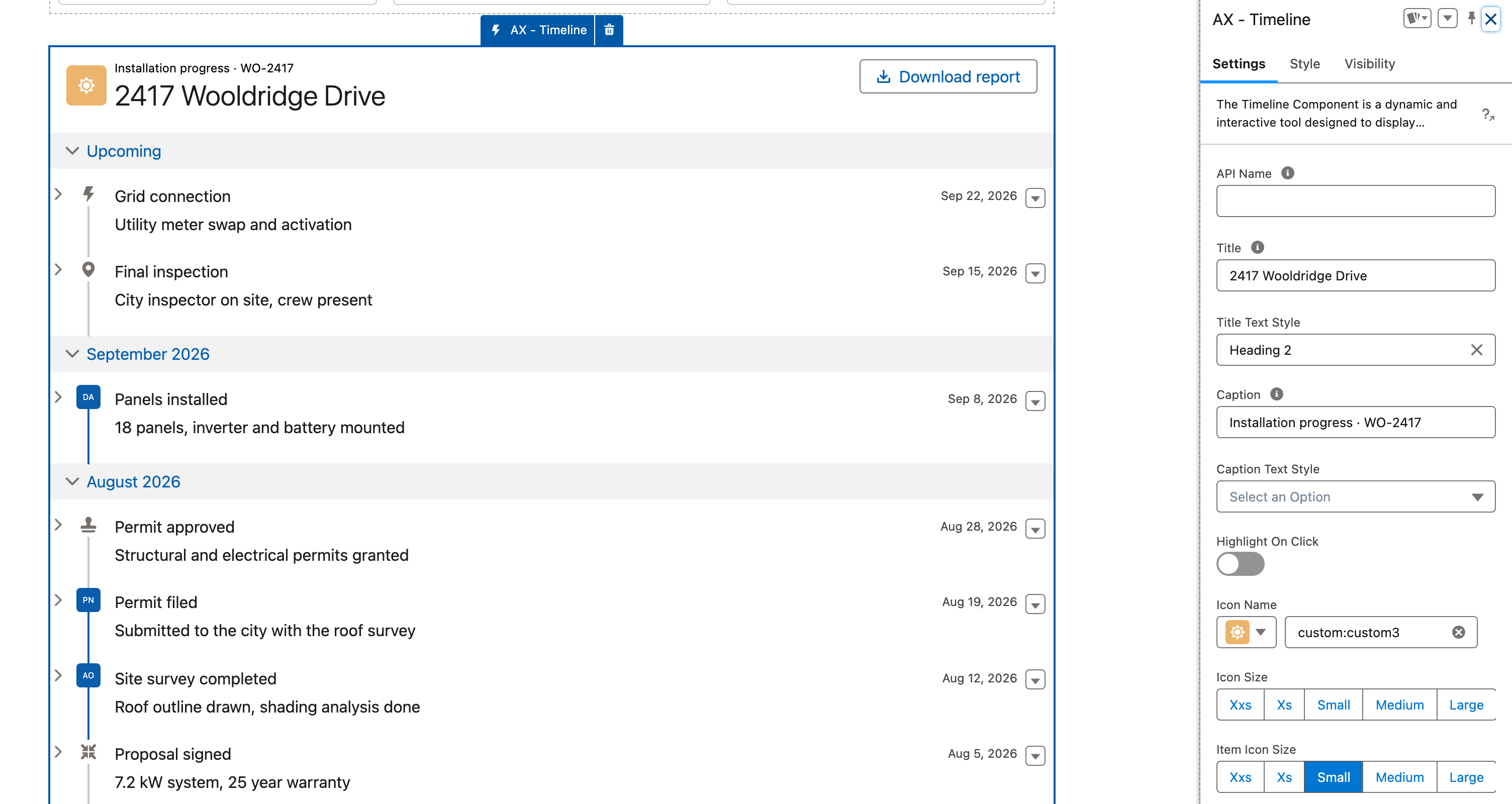Click the orange custom icon in timeline header
Viewport: 1512px width, 804px height.
[86, 86]
